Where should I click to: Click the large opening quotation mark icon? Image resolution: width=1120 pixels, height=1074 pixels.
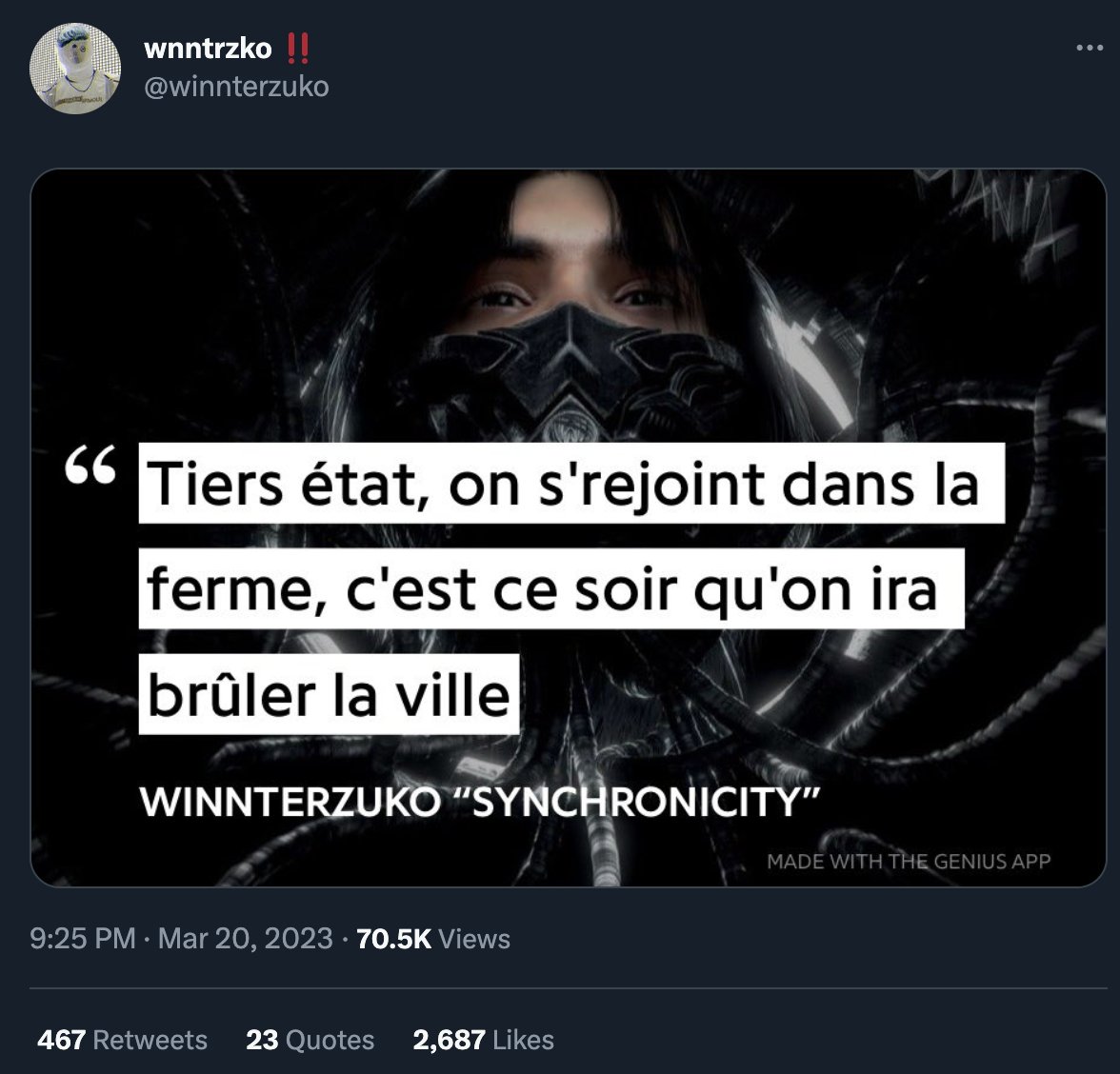[90, 467]
